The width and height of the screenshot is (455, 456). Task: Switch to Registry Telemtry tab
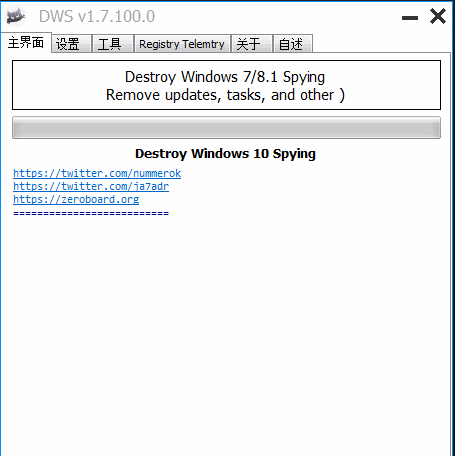click(182, 44)
